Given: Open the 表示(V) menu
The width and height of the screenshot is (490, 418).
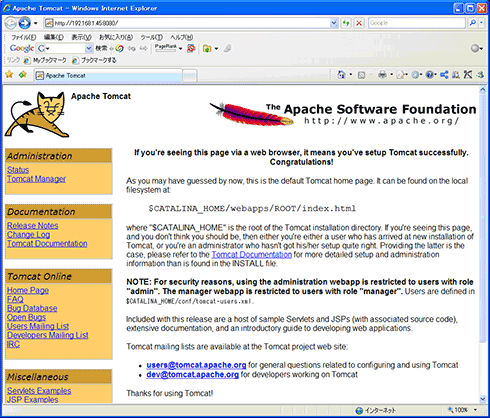Looking at the screenshot, I should pos(81,37).
